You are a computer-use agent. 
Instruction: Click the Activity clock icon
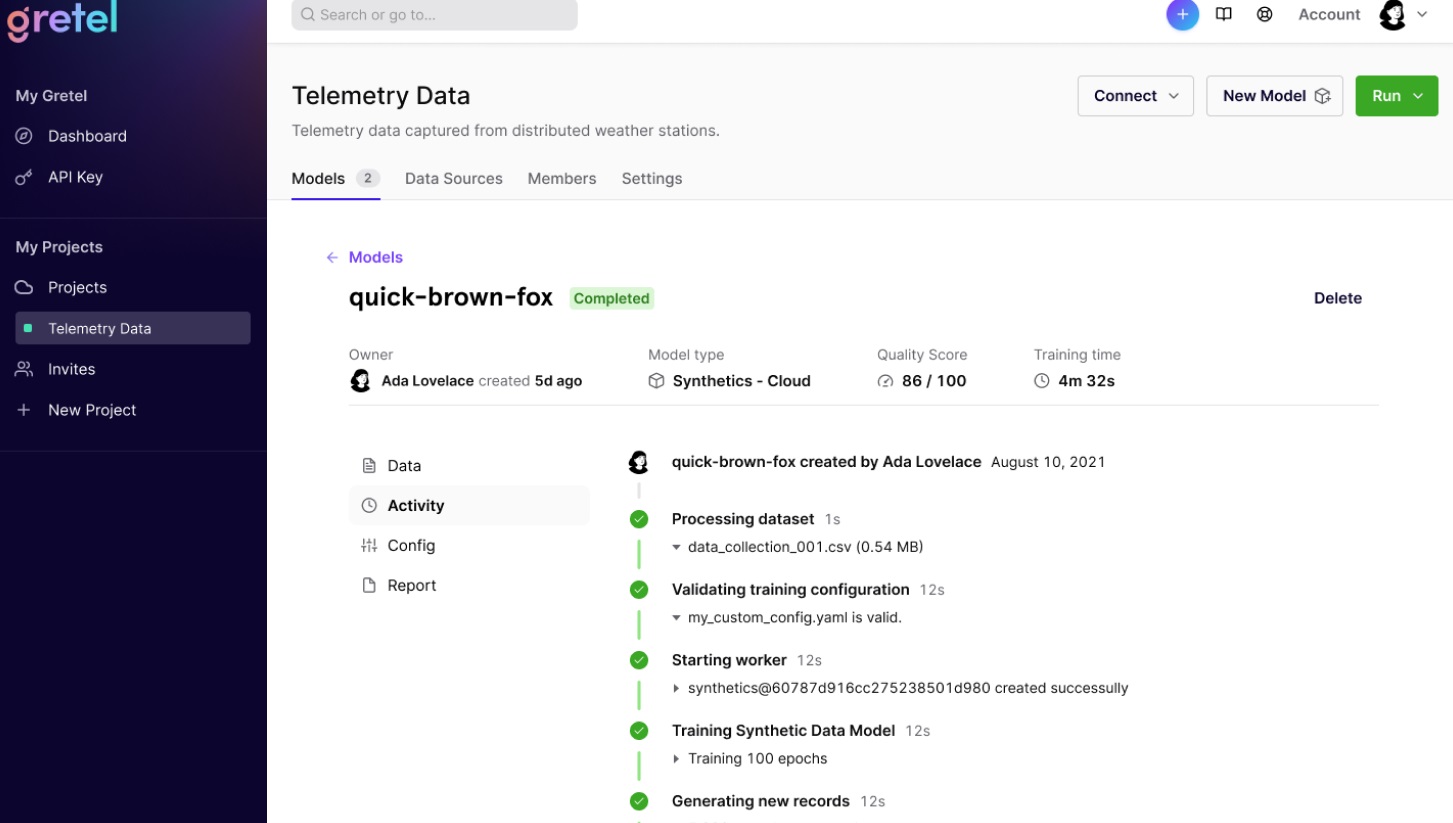[x=369, y=506]
